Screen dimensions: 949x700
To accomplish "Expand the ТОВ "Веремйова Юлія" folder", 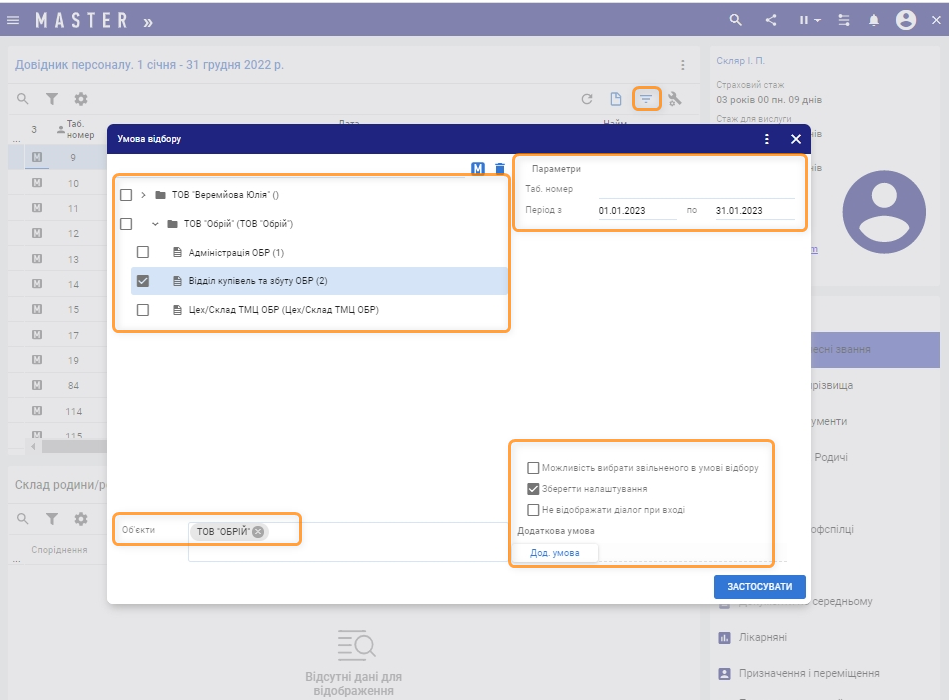I will [144, 195].
